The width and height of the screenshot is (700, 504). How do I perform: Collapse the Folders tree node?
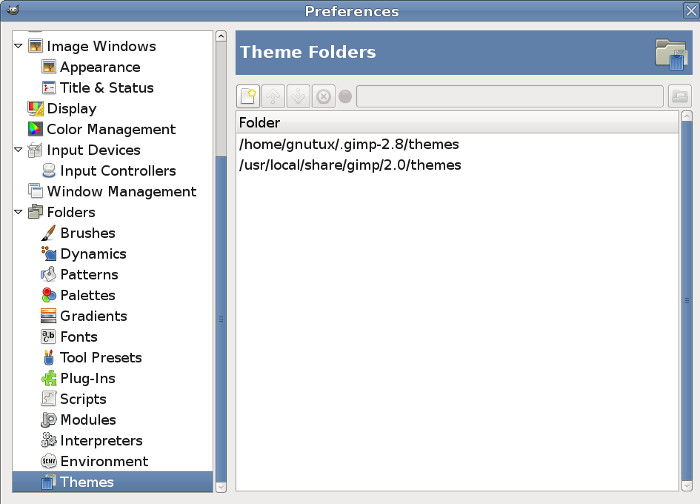coord(18,212)
